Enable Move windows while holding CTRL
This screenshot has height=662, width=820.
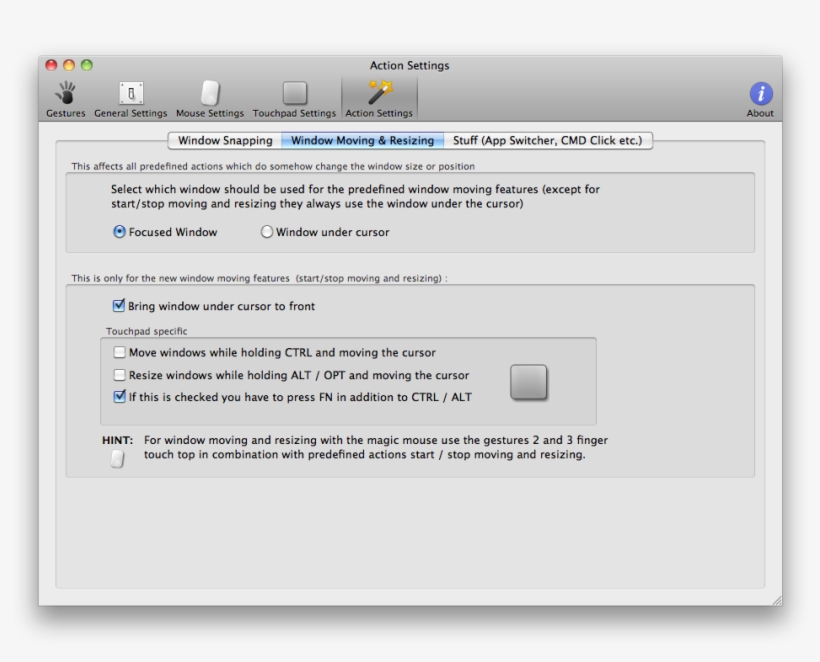tap(120, 352)
